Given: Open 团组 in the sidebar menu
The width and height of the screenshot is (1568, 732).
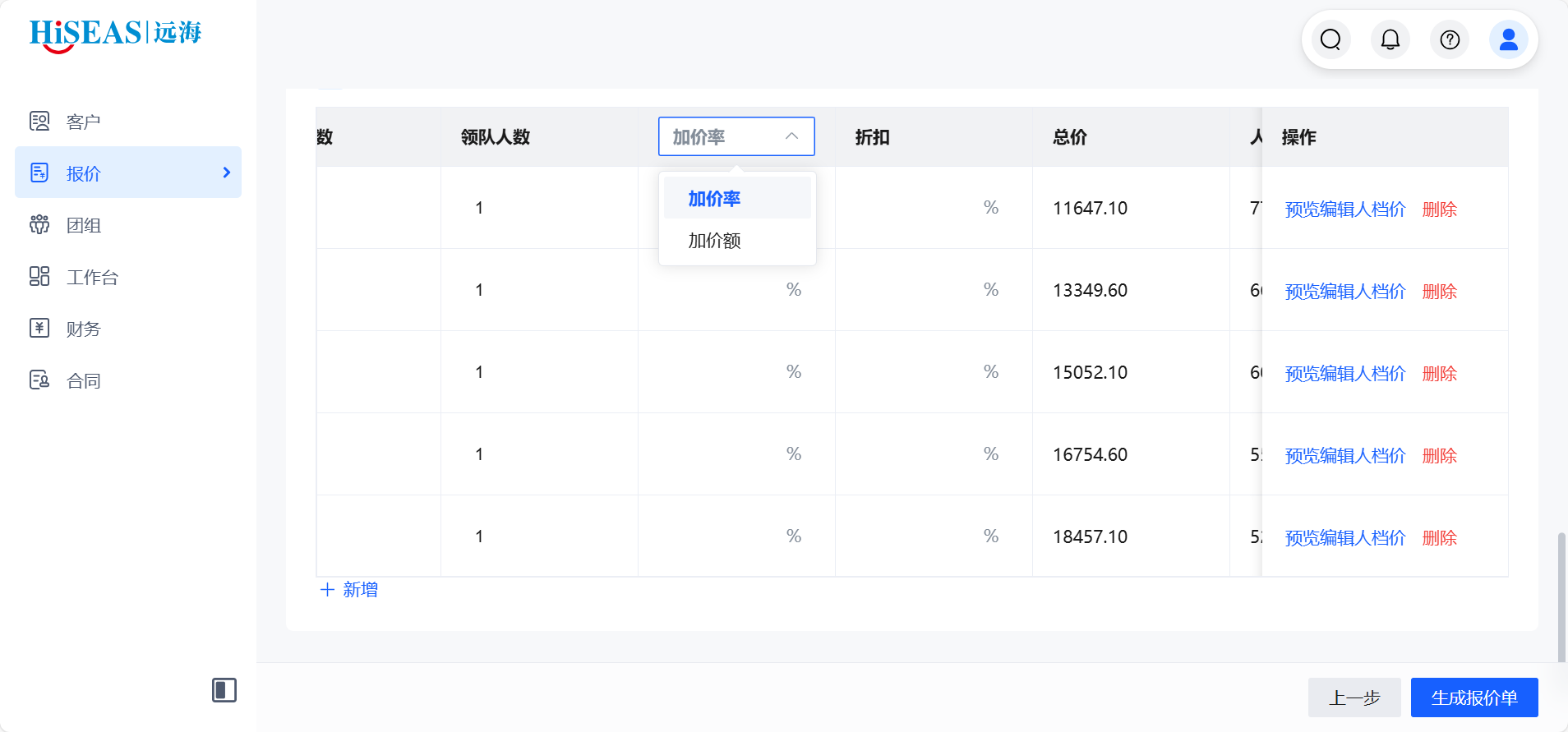Looking at the screenshot, I should (128, 224).
